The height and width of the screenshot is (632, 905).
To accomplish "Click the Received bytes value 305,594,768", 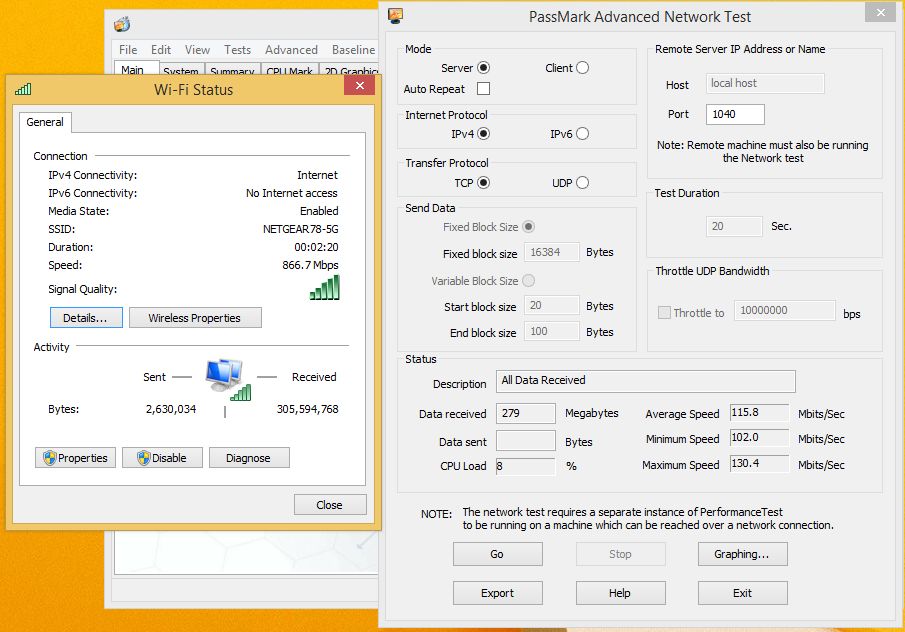I will (308, 409).
